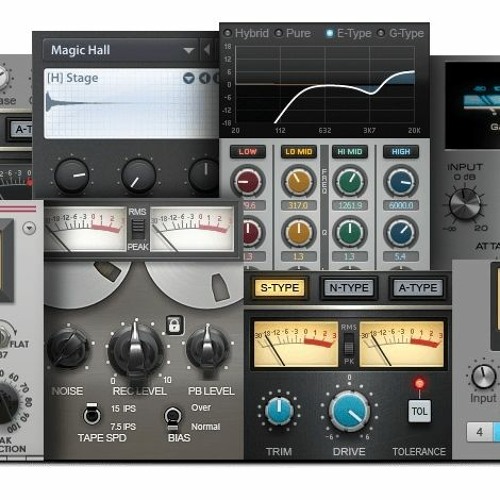Click the left VU meter on the tape plugin

(85, 229)
